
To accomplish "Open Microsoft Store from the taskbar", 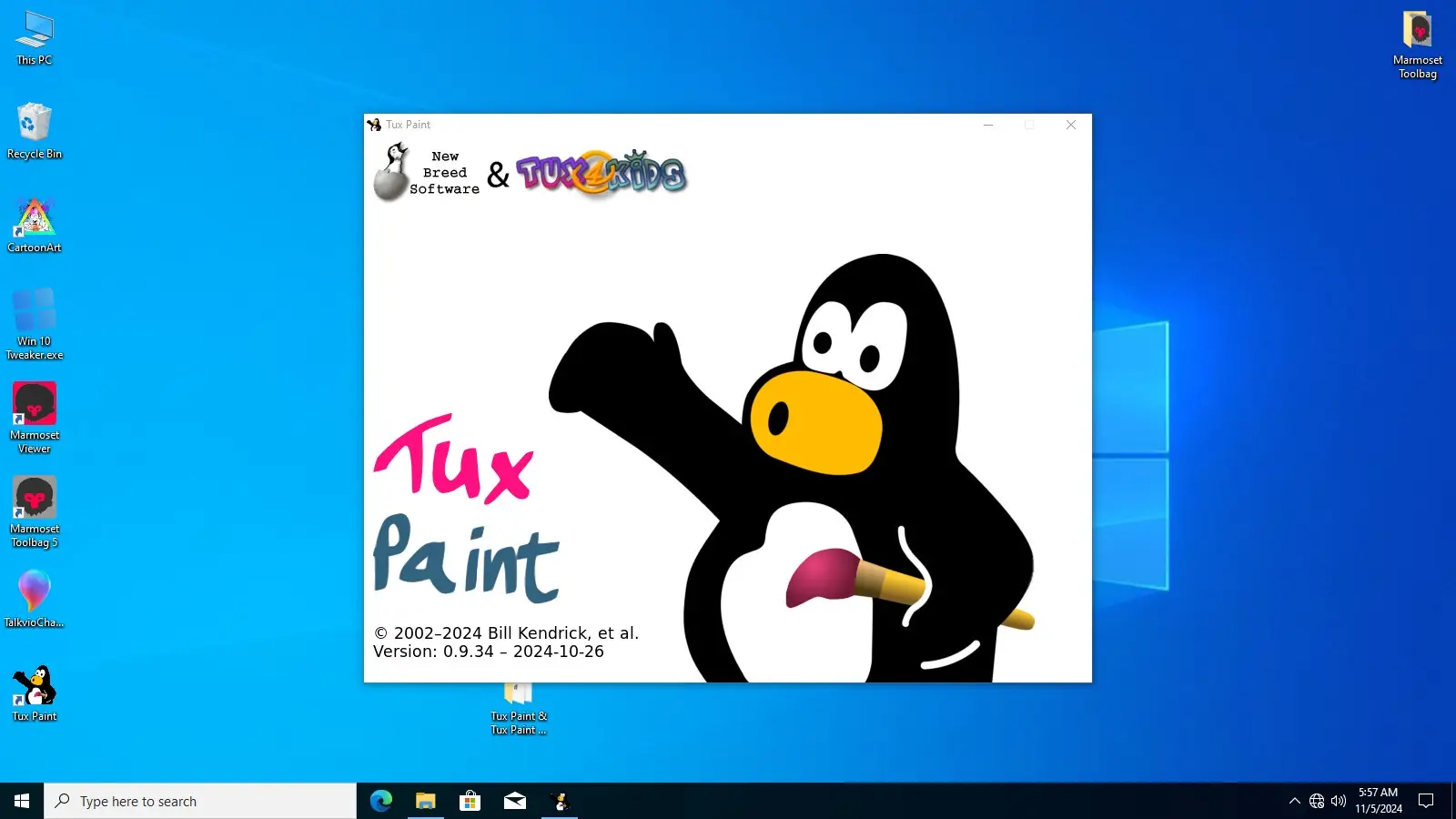I will (470, 801).
